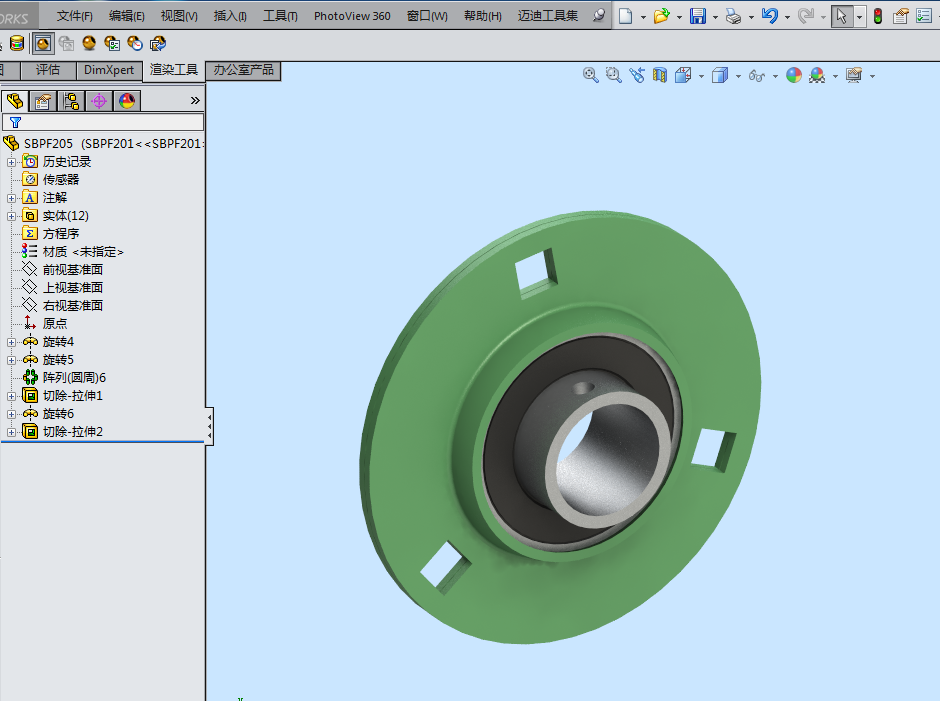Open the PropertyManager tab
Viewport: 940px width, 701px height.
[x=43, y=101]
